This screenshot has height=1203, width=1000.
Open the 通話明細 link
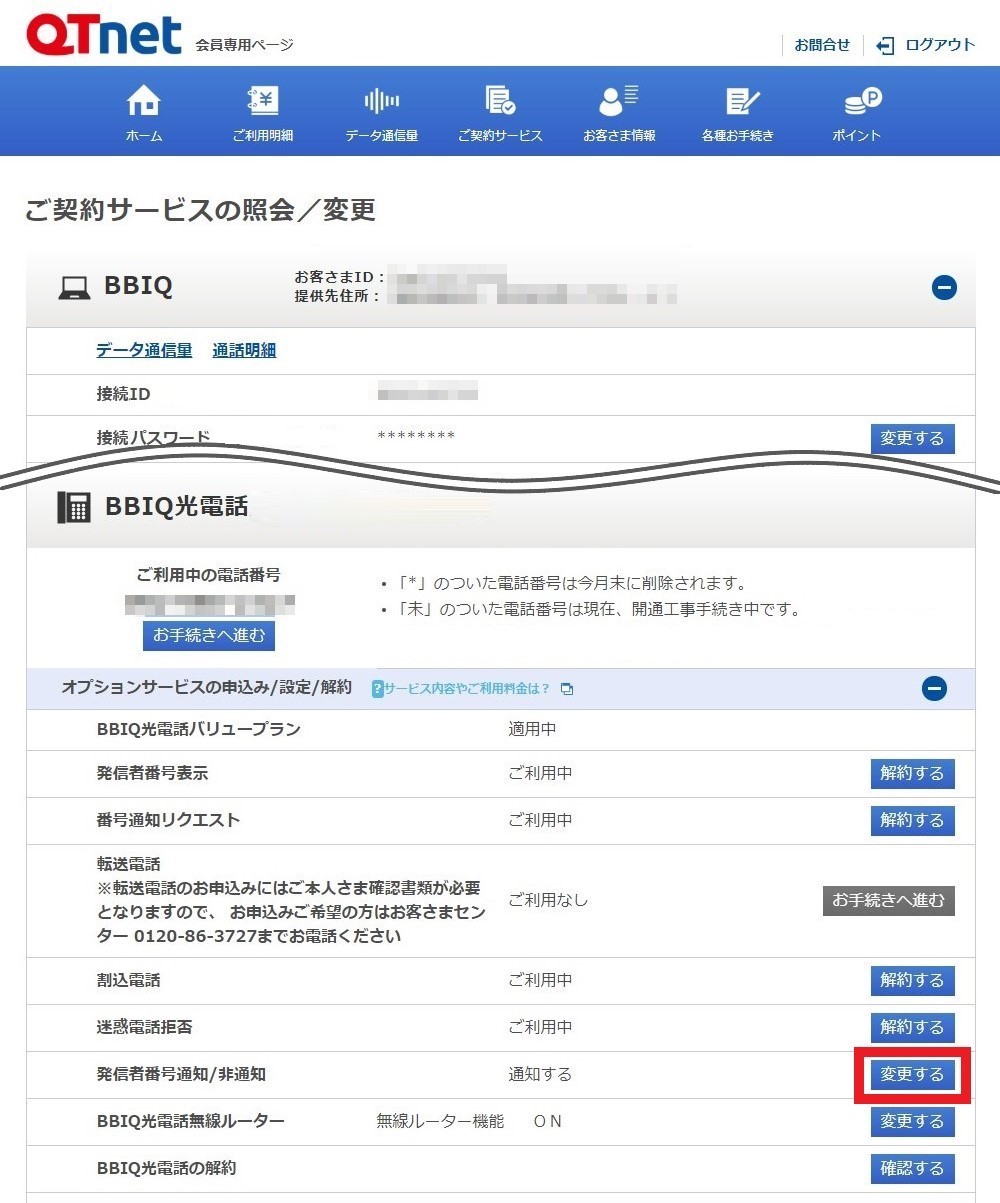click(244, 350)
